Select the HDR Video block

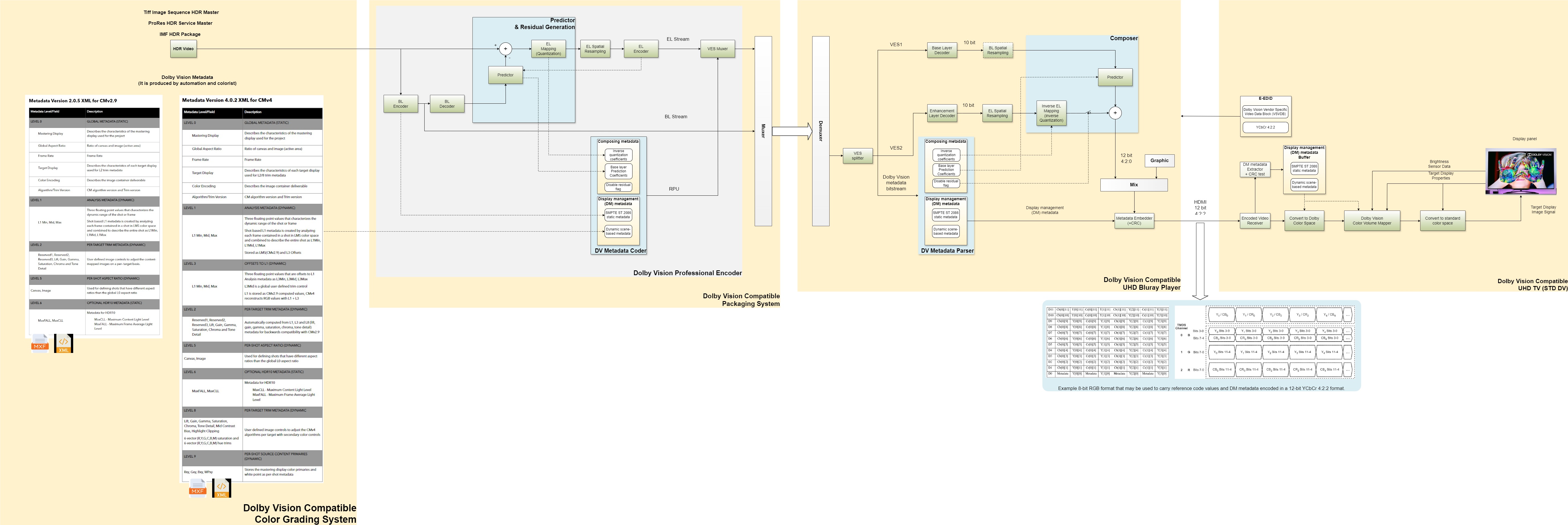click(x=183, y=49)
